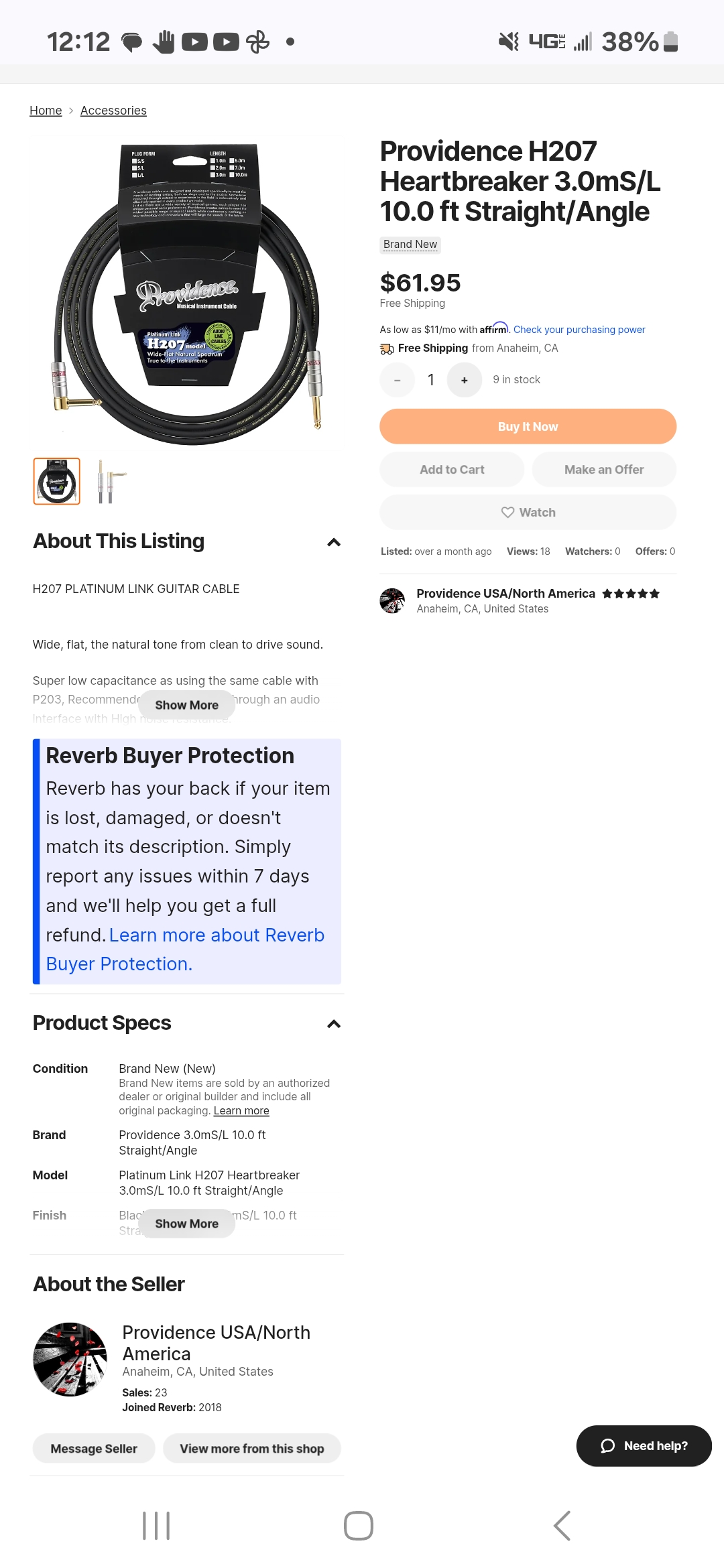The width and height of the screenshot is (724, 1568).
Task: Tap the Android back navigation arrow
Action: pos(562,1526)
